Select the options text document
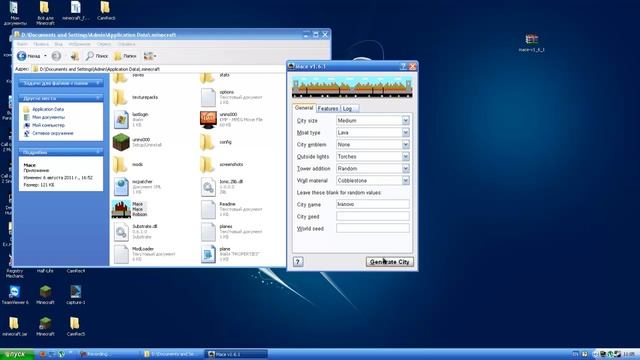This screenshot has height=360, width=640. click(x=231, y=97)
